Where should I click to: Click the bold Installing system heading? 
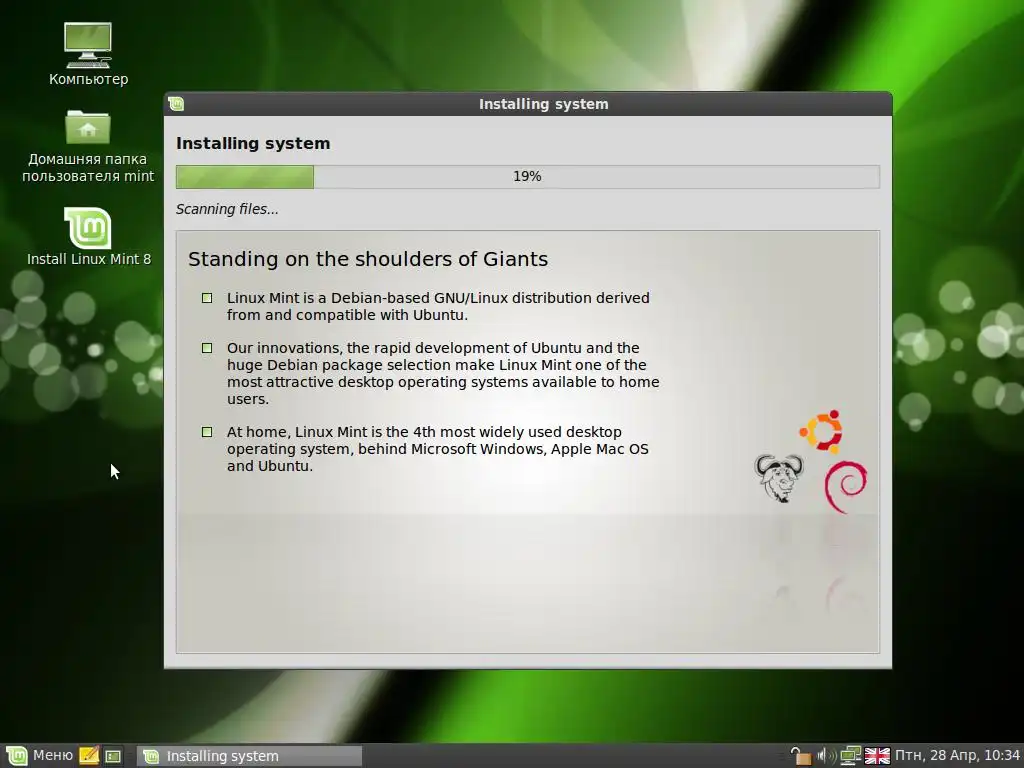coord(253,143)
